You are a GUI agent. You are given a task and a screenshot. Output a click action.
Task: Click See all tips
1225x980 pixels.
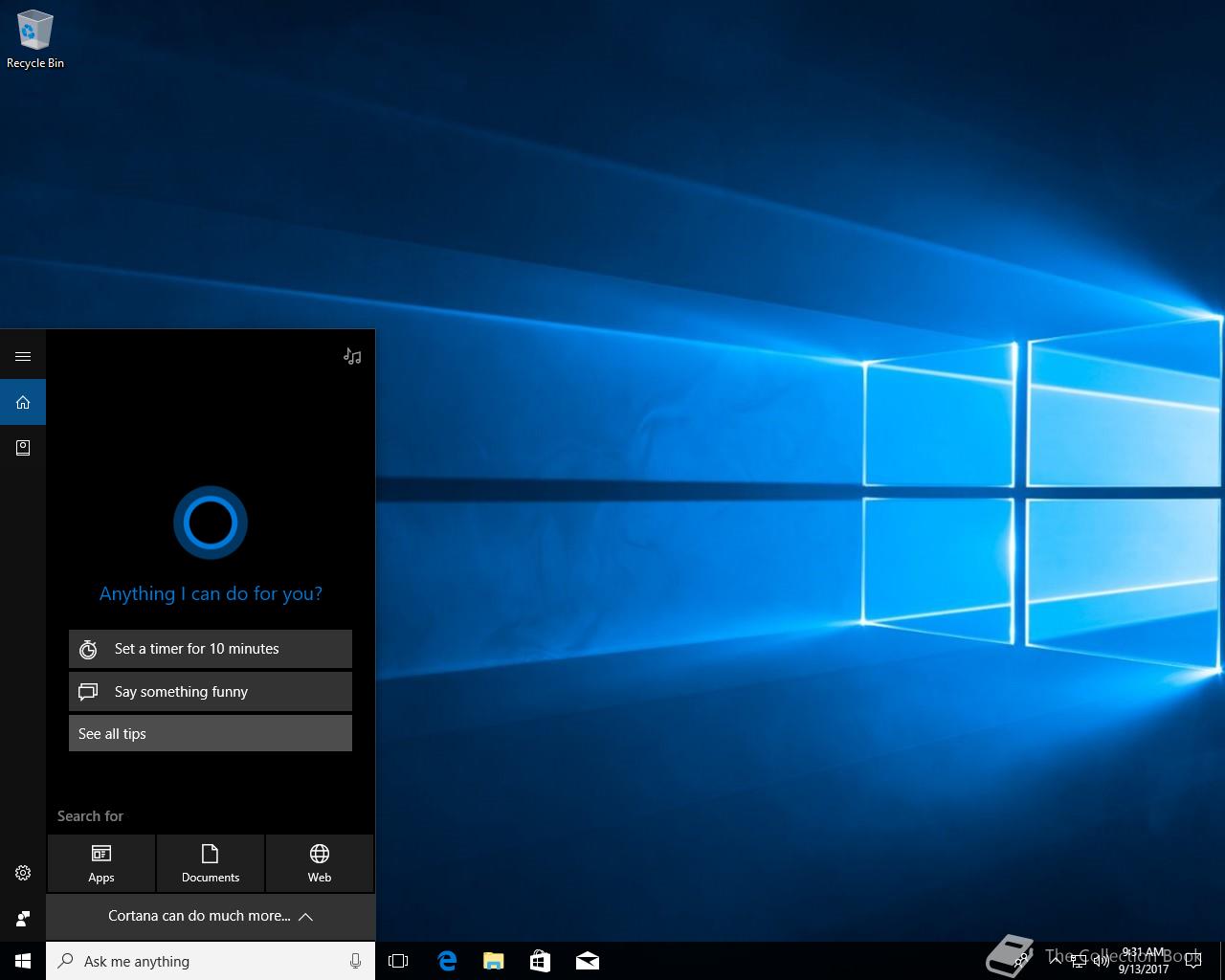(211, 733)
